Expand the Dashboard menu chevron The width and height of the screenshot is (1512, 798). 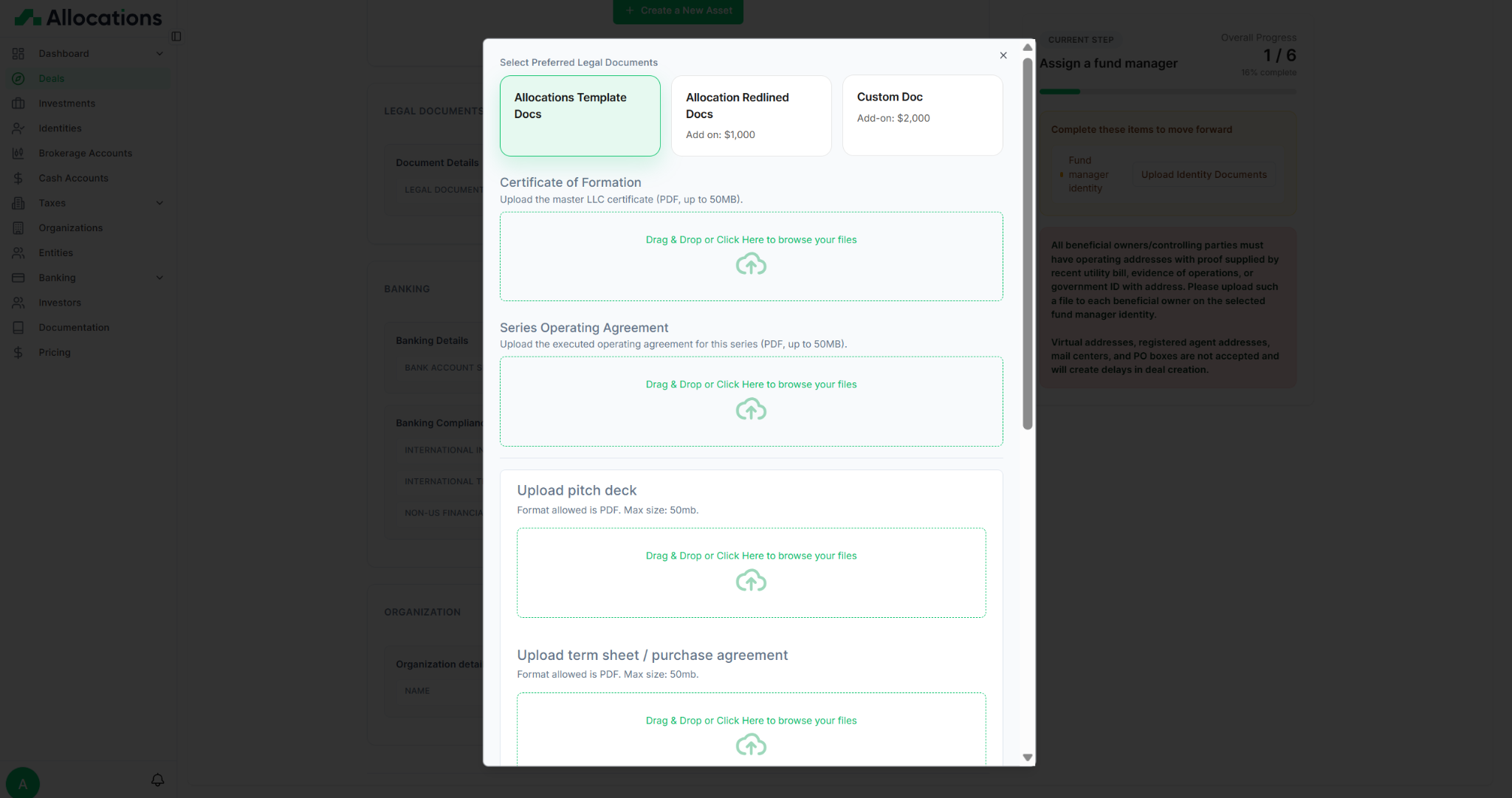(x=159, y=54)
